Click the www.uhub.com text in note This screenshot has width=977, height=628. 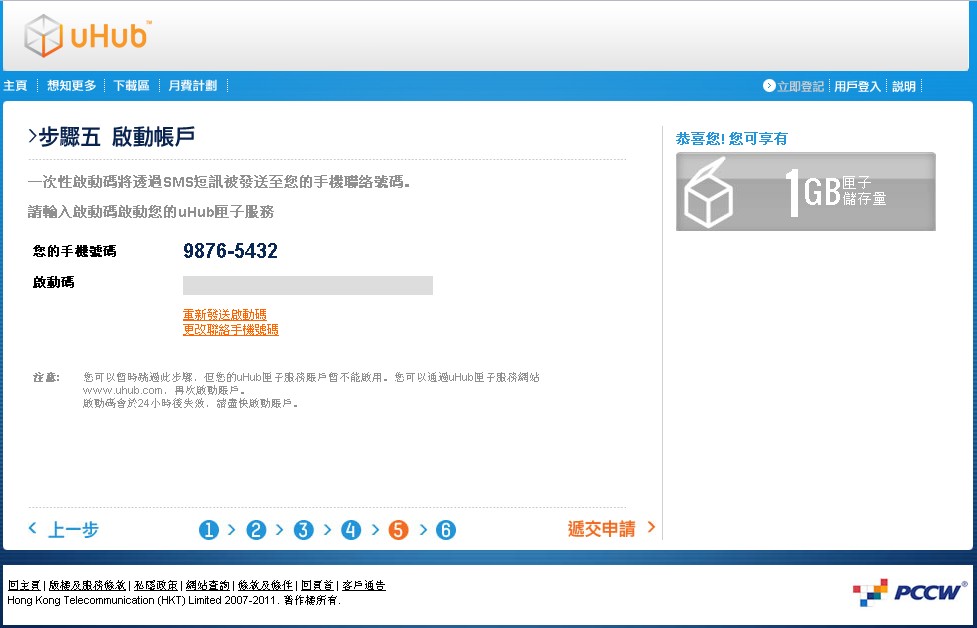tap(123, 390)
